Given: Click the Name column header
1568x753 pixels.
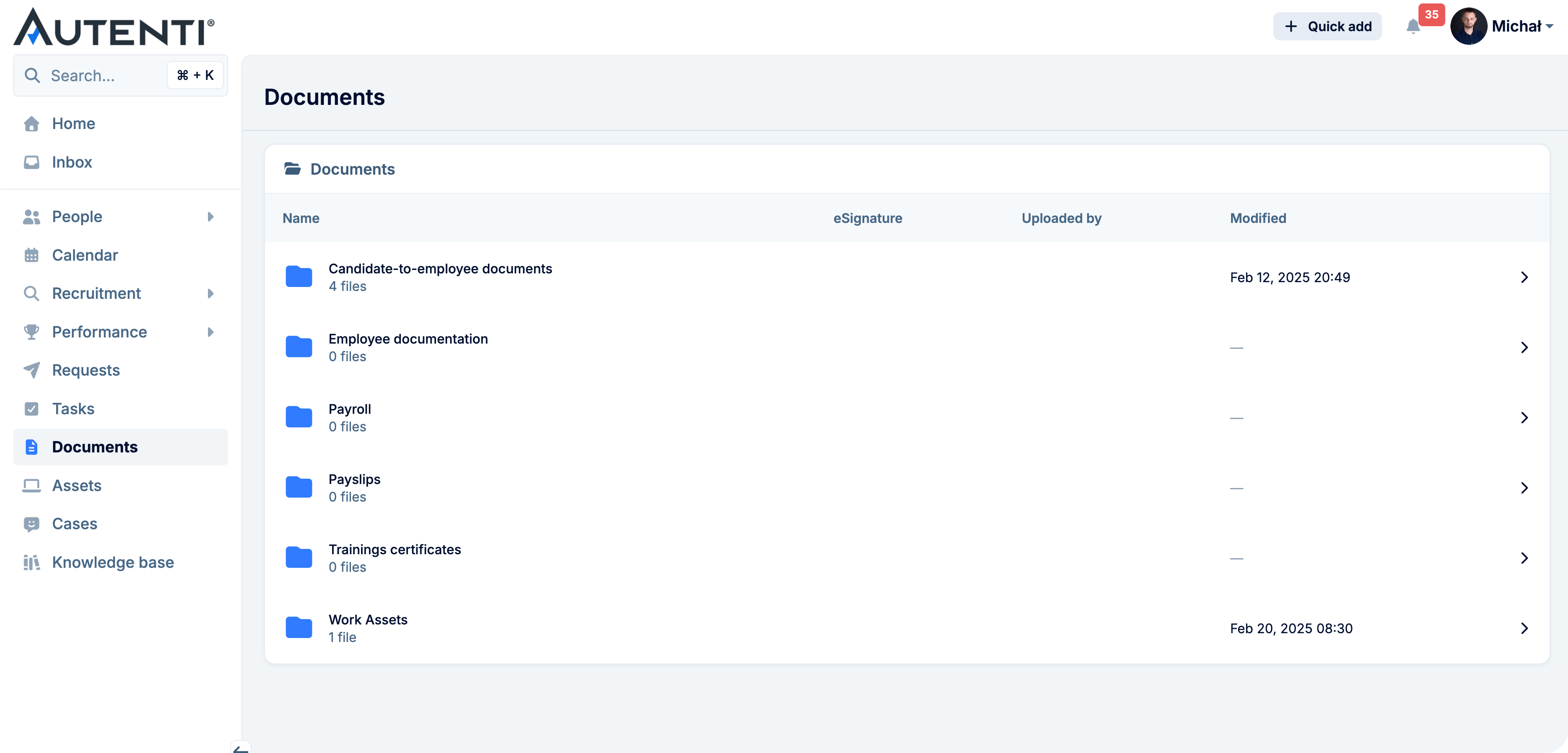Looking at the screenshot, I should (301, 218).
